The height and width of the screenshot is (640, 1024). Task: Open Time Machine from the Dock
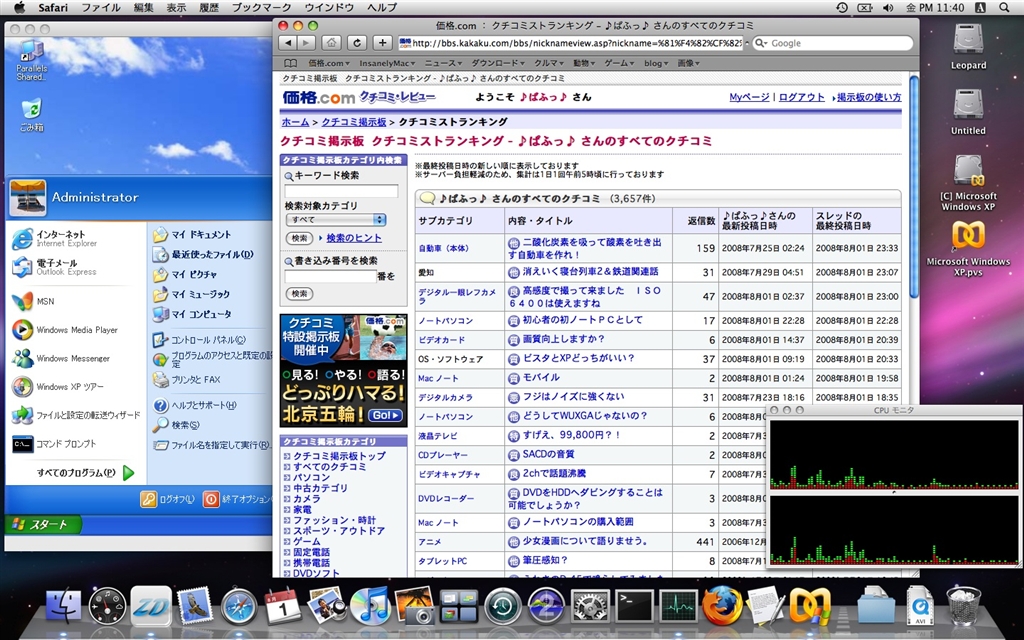[502, 606]
